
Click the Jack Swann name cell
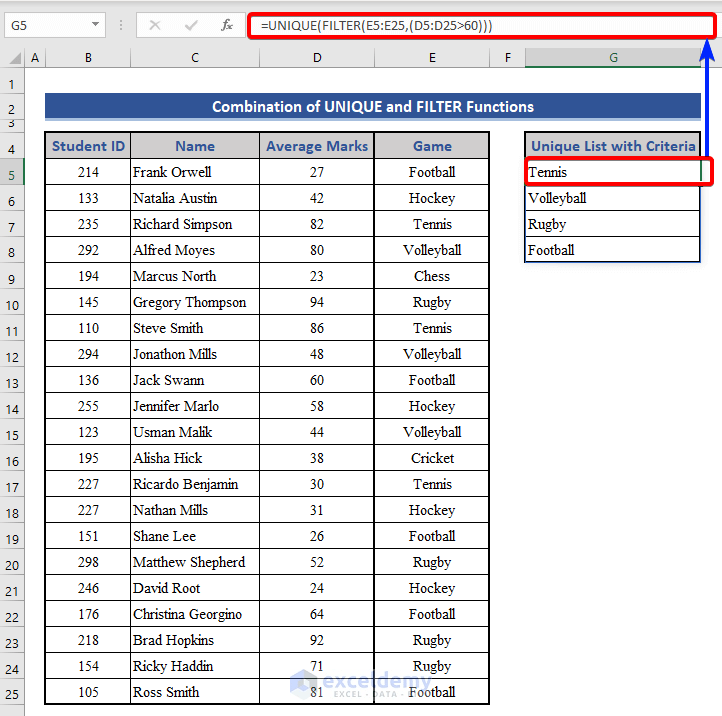195,380
